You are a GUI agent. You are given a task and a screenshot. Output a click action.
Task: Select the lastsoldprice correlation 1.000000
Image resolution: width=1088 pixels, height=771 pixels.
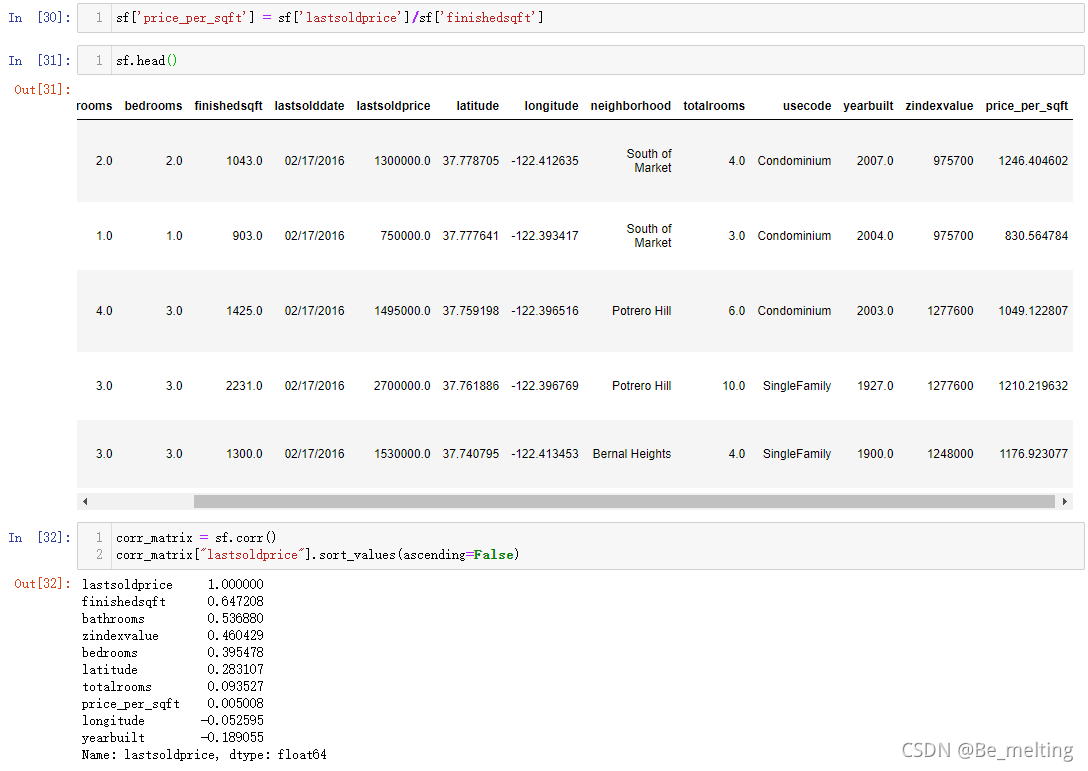[235, 584]
